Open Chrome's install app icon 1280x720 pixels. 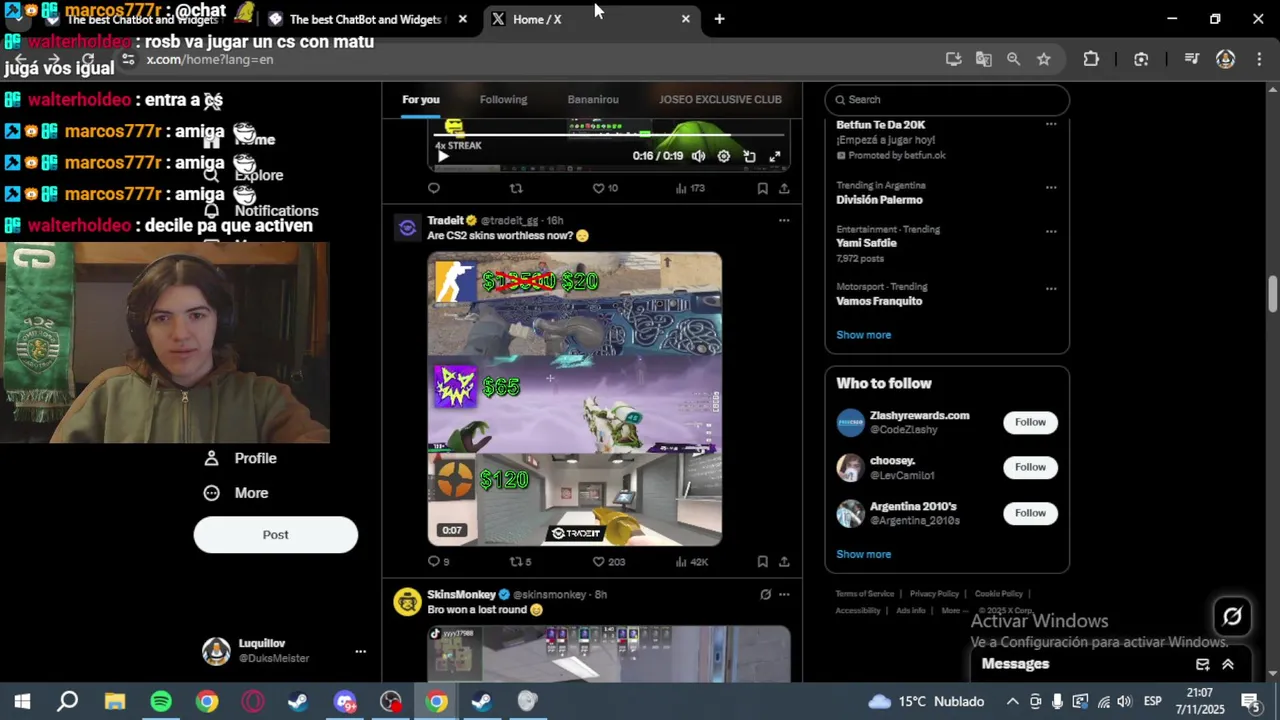pyautogui.click(x=954, y=59)
